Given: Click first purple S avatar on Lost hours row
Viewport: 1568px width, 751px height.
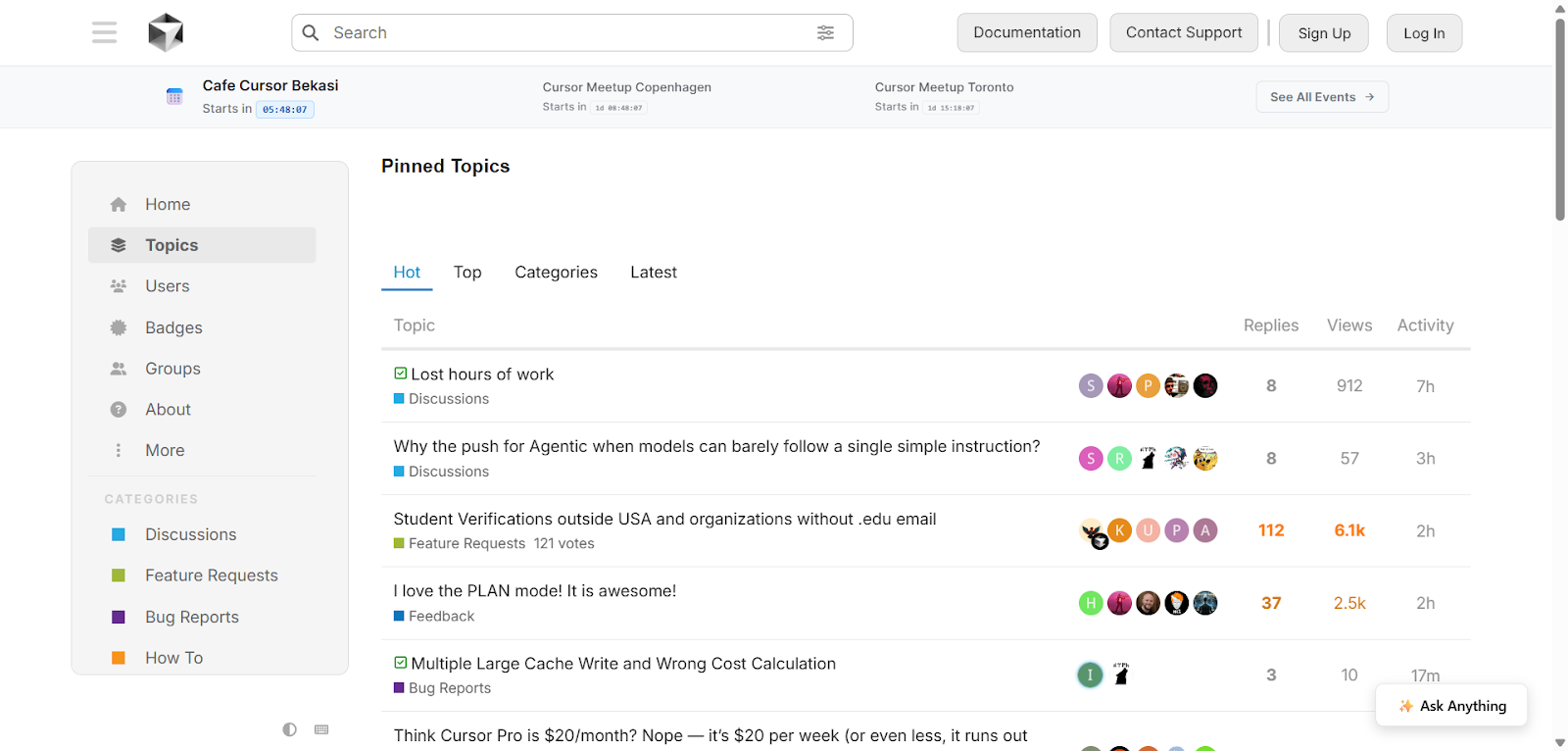Looking at the screenshot, I should pyautogui.click(x=1091, y=385).
